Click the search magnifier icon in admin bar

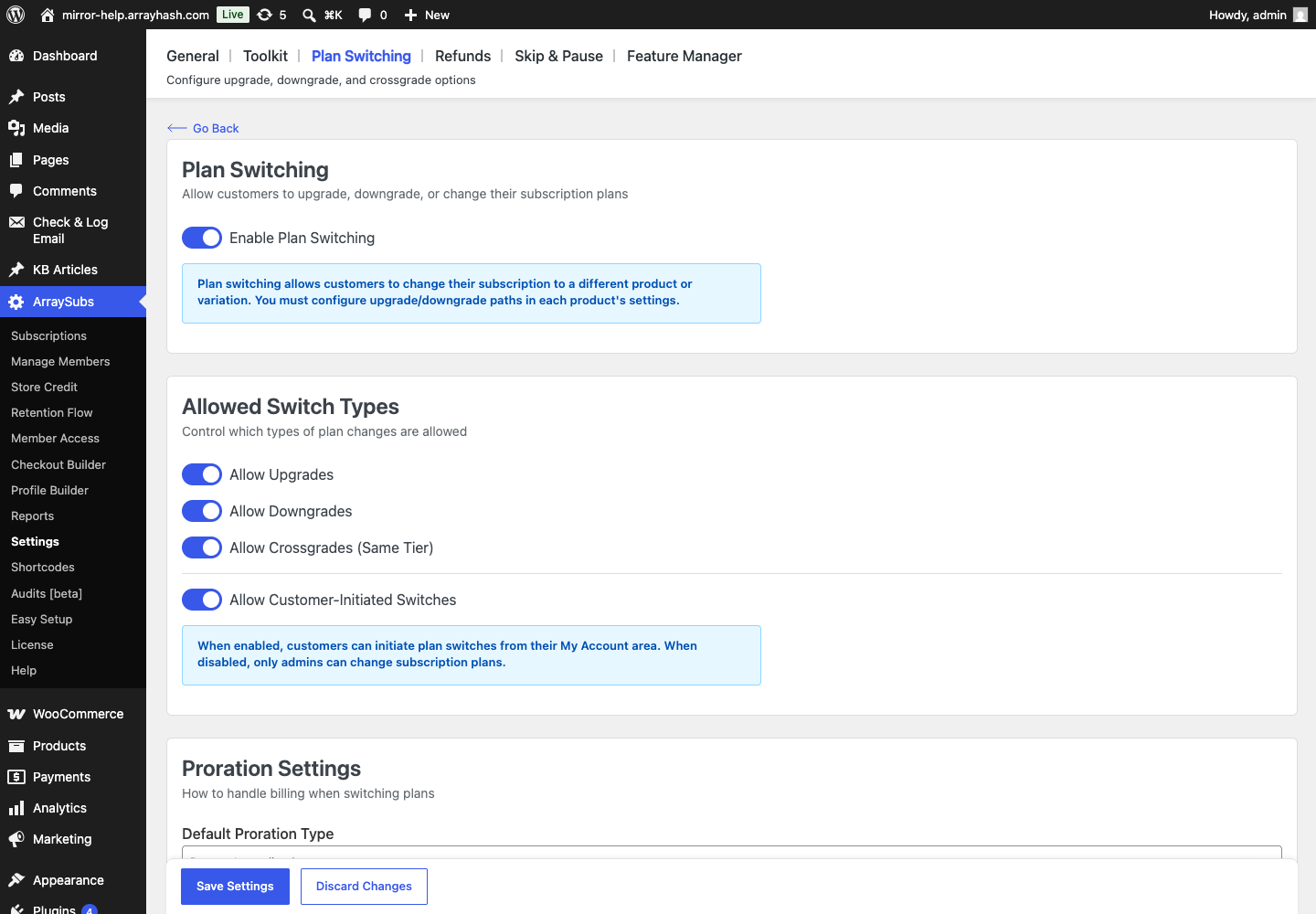click(309, 15)
